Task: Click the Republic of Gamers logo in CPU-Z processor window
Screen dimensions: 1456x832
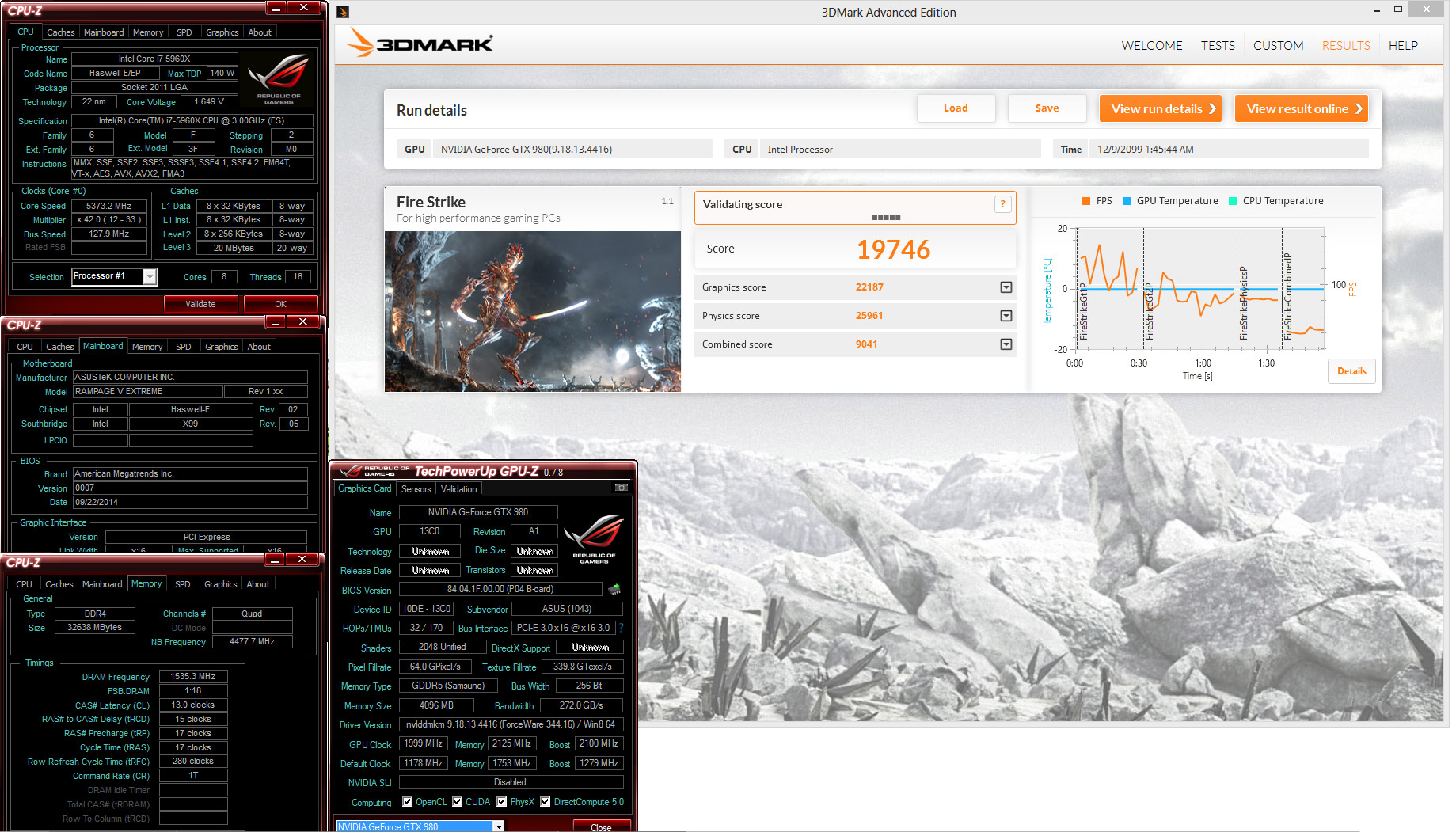Action: point(279,78)
